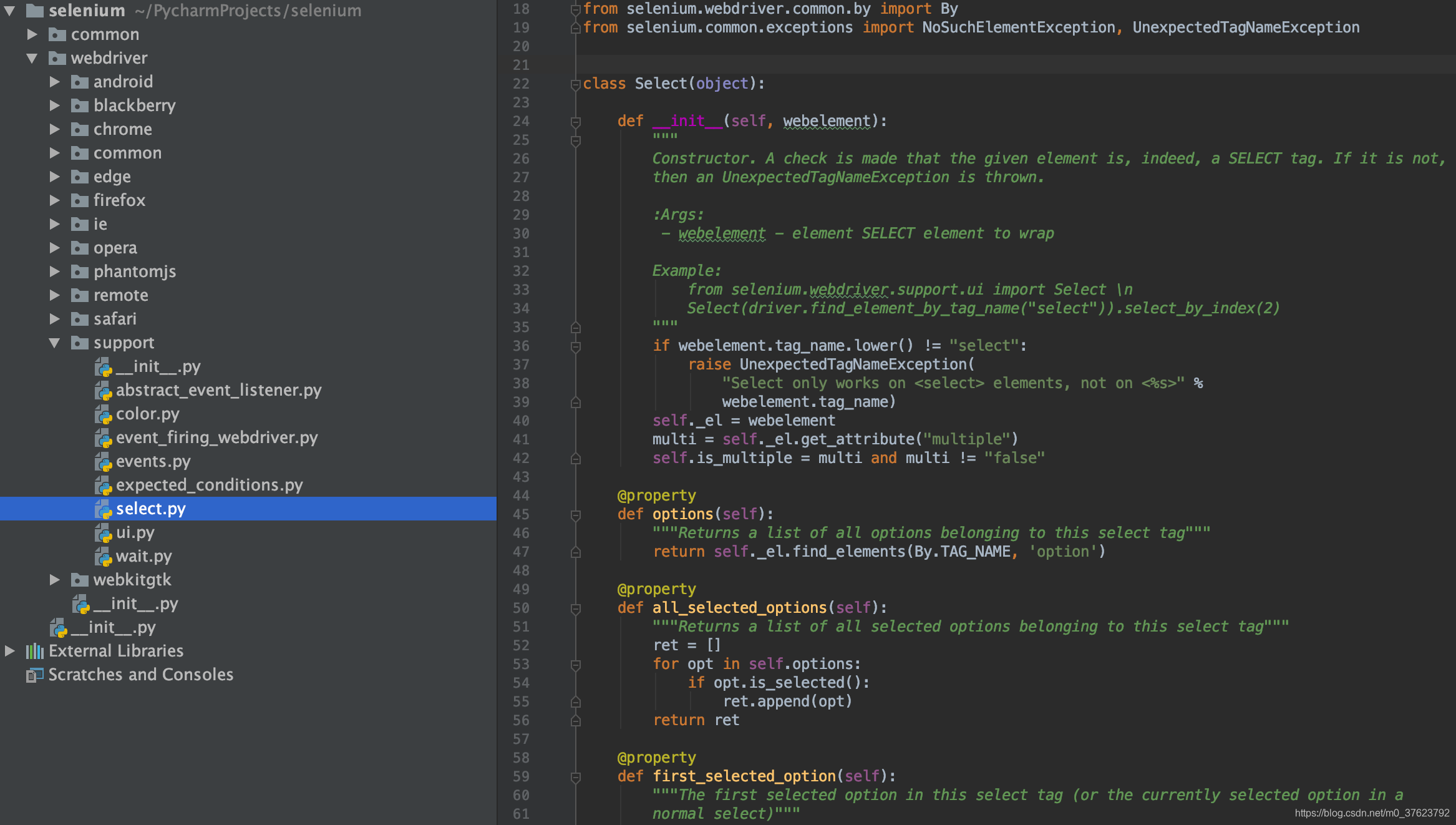Click Python icon of event_firing_webdriver.py
The image size is (1456, 825).
tap(104, 438)
